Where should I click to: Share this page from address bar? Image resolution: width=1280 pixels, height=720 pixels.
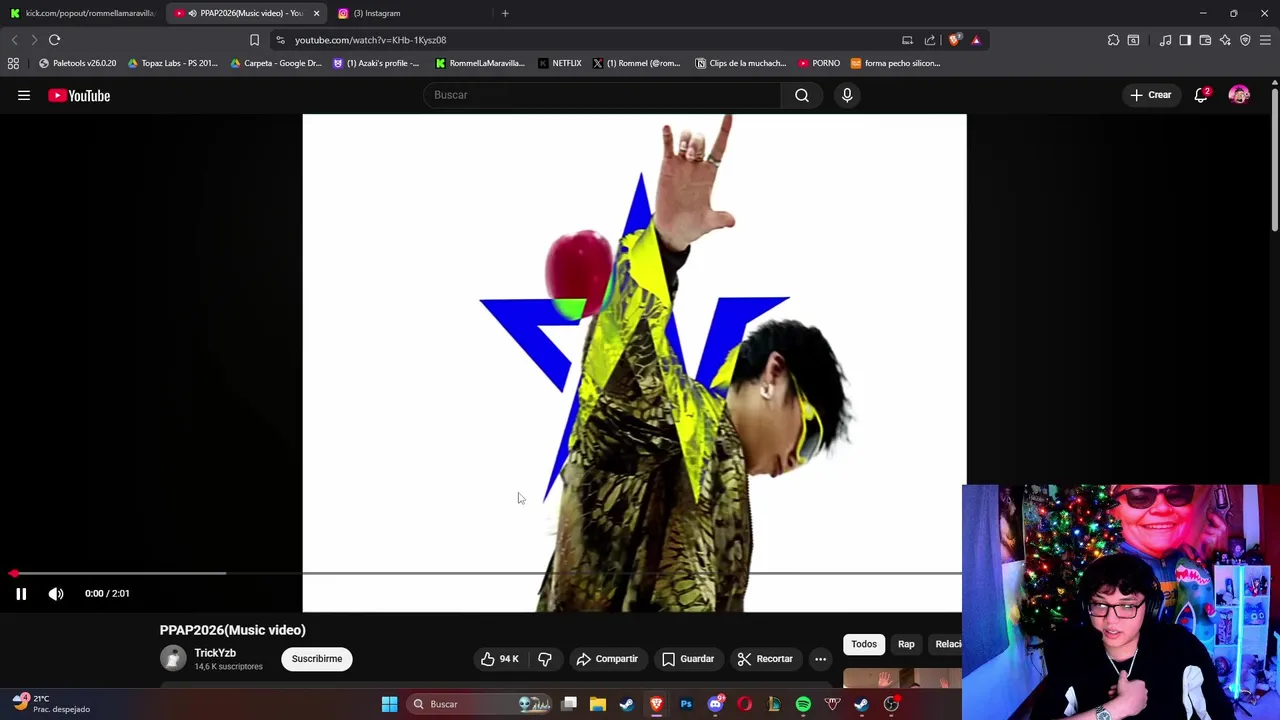(930, 40)
